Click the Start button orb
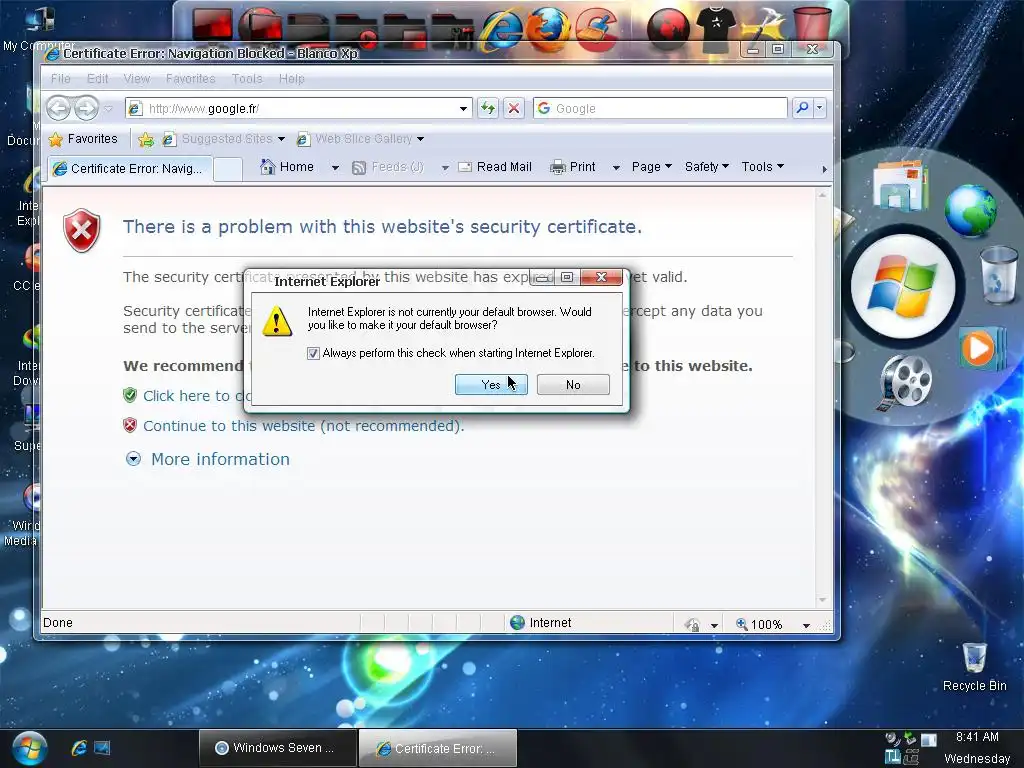Viewport: 1024px width, 768px height. point(29,749)
